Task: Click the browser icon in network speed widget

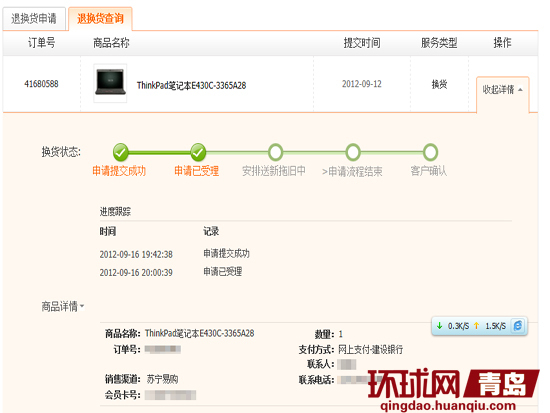Action: coord(518,326)
